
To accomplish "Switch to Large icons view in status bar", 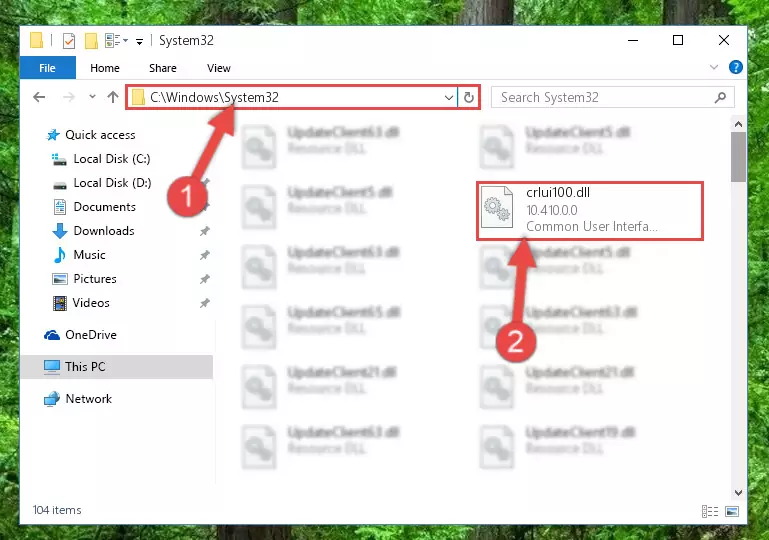I will pyautogui.click(x=732, y=512).
